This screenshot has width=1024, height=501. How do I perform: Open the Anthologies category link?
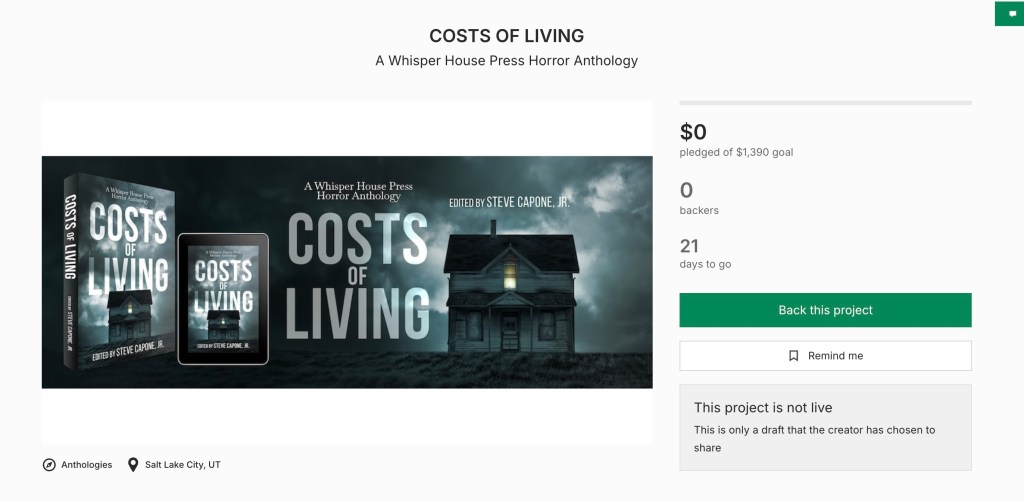coord(86,465)
